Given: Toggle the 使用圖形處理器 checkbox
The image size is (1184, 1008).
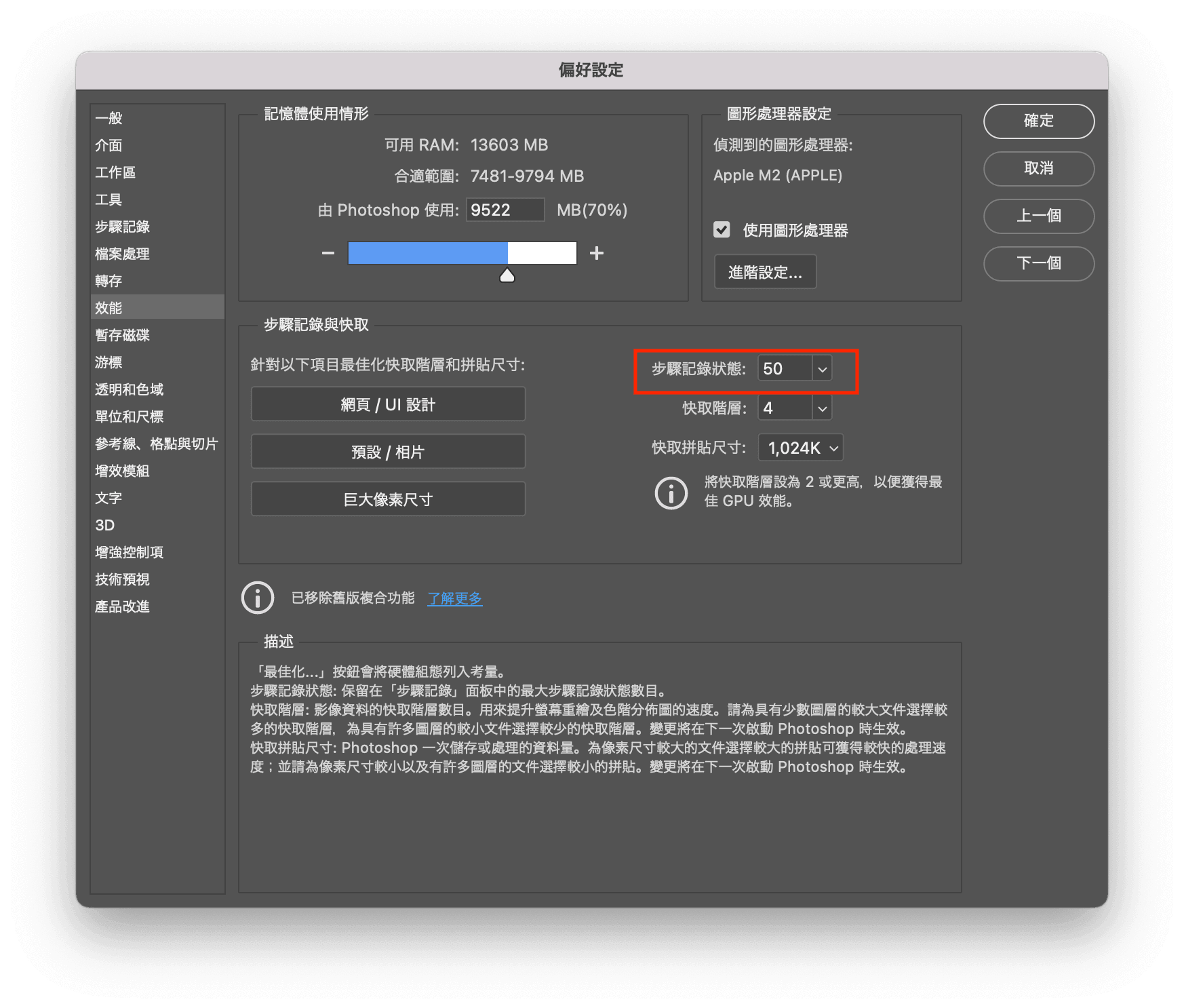Looking at the screenshot, I should (x=722, y=229).
